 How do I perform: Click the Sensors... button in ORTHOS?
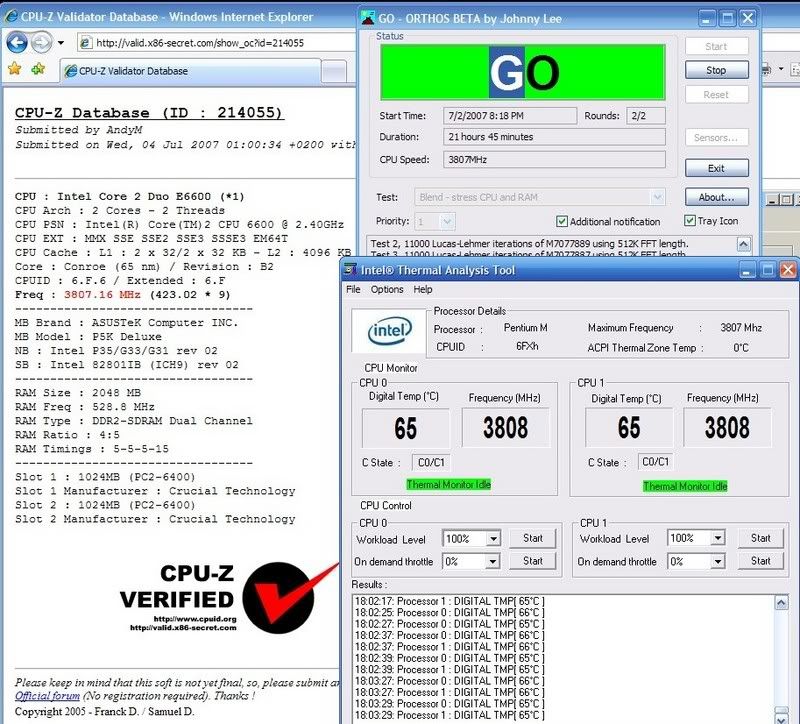pyautogui.click(x=716, y=138)
